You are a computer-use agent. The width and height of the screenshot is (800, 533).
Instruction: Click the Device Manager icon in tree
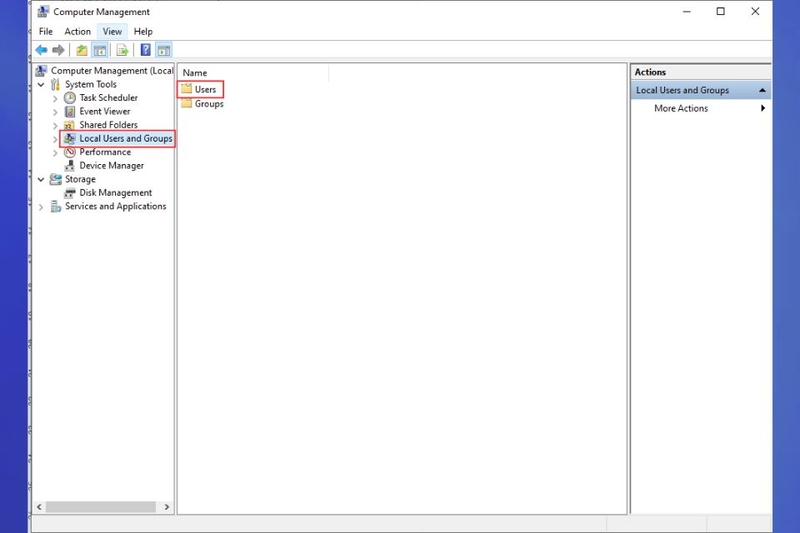coord(70,166)
